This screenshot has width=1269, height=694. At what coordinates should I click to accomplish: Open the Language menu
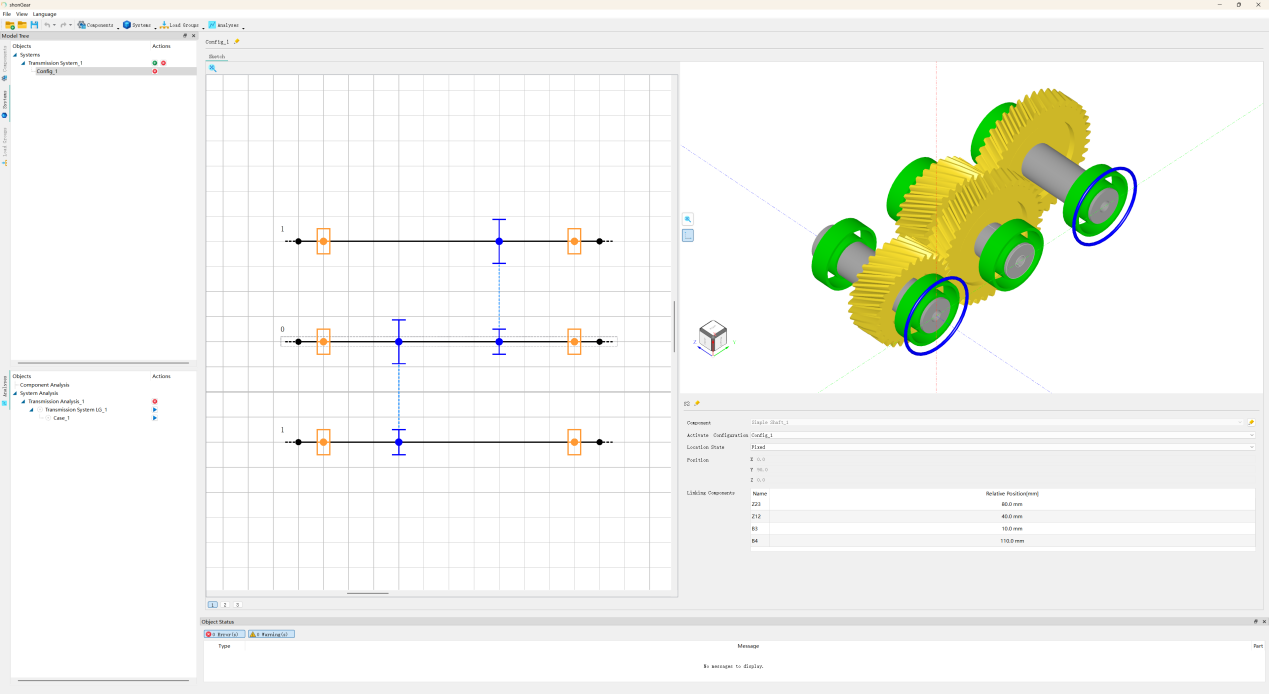pos(44,14)
